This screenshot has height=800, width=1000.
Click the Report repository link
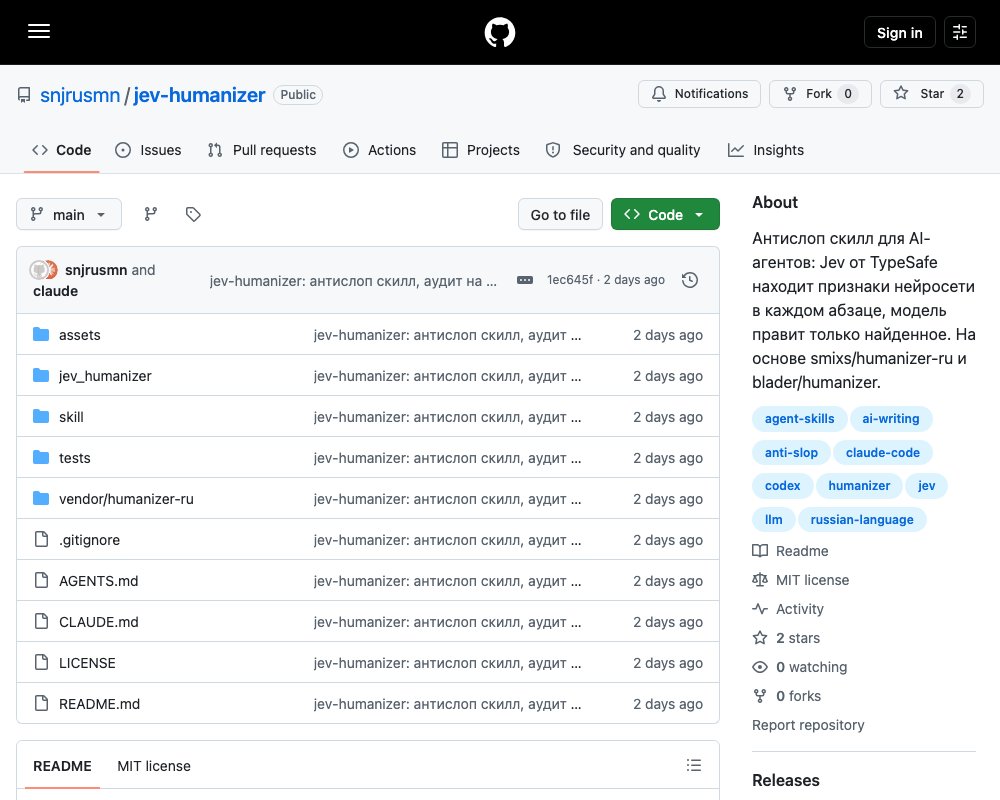[x=808, y=725]
